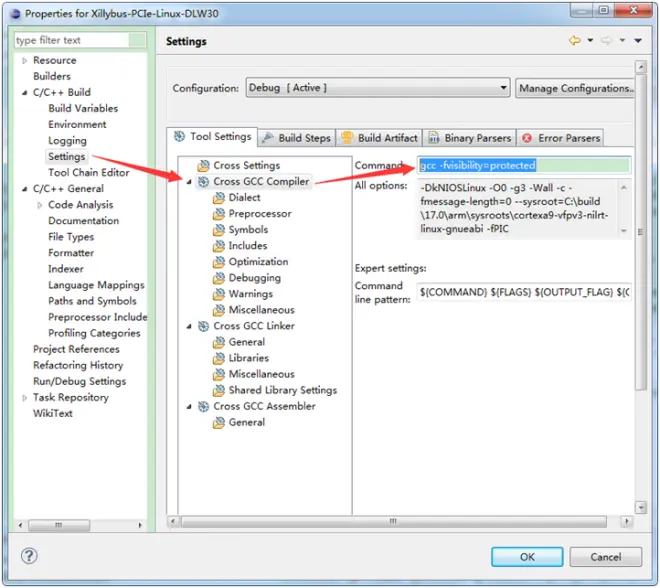The height and width of the screenshot is (588, 660).
Task: Open back history dropdown arrow
Action: [x=590, y=40]
